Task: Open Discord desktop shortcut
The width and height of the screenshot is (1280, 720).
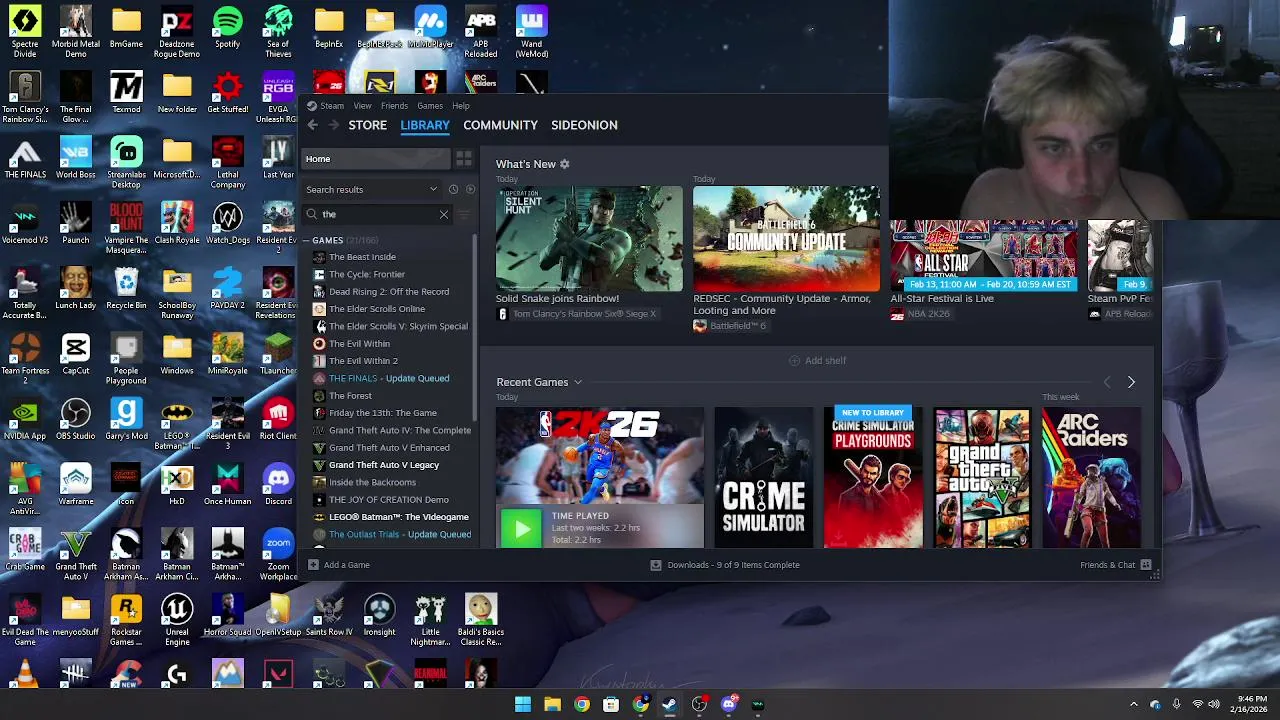Action: [x=278, y=485]
